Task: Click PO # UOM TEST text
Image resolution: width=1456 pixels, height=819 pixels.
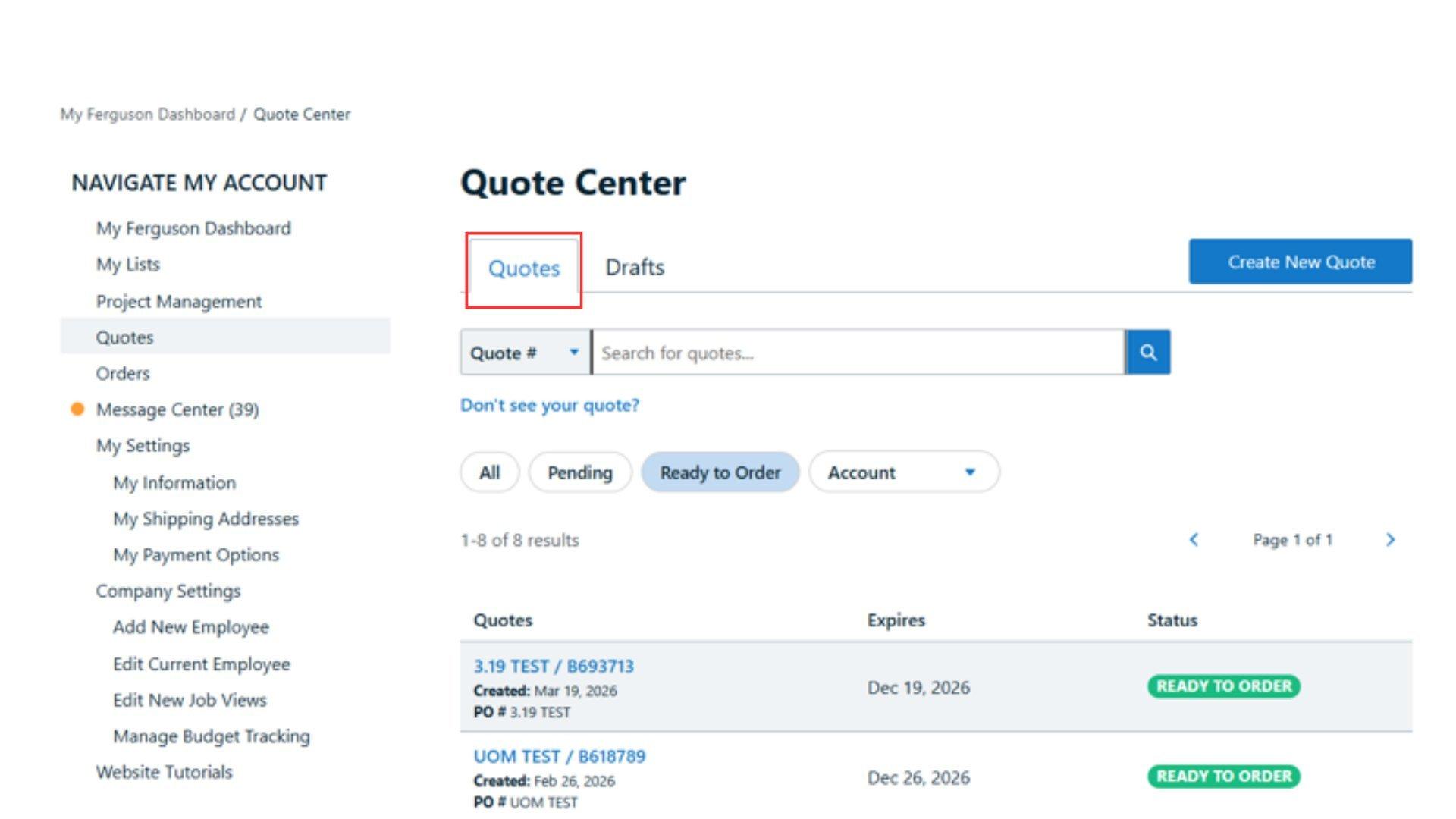Action: [526, 802]
